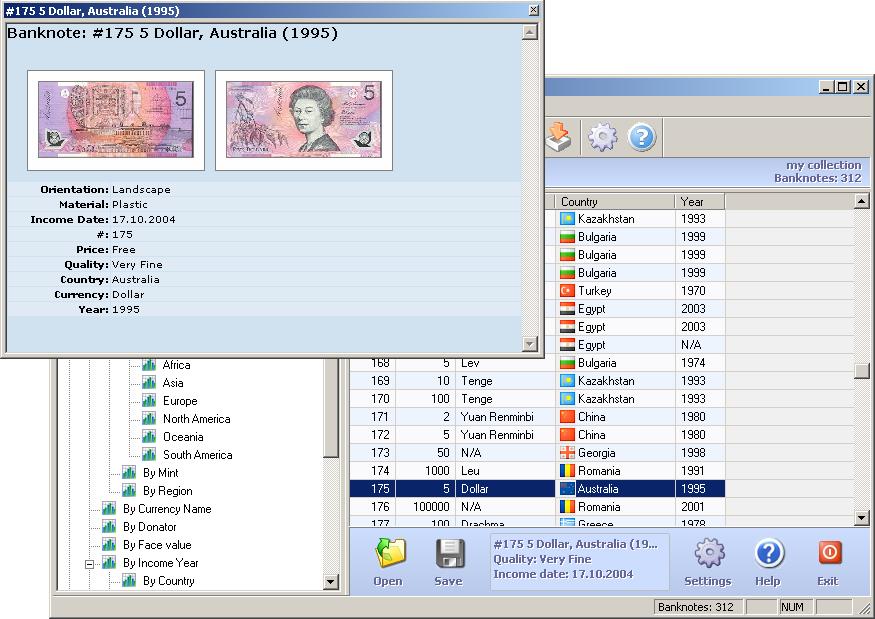Image resolution: width=875 pixels, height=619 pixels.
Task: Sort table by Country column header
Action: click(615, 201)
